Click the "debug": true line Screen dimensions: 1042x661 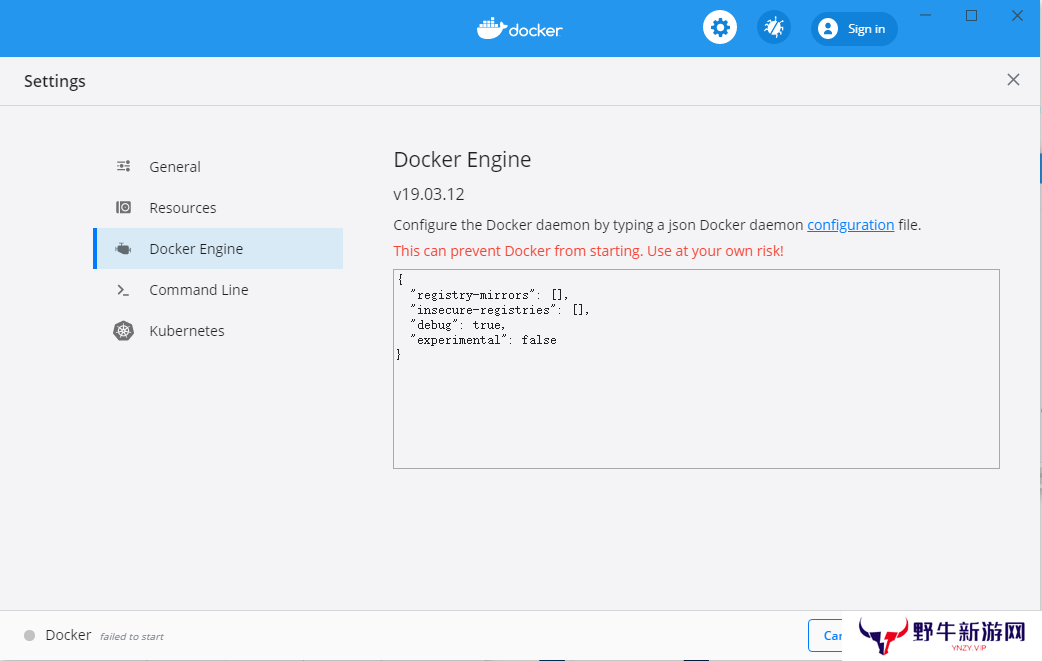tap(458, 325)
